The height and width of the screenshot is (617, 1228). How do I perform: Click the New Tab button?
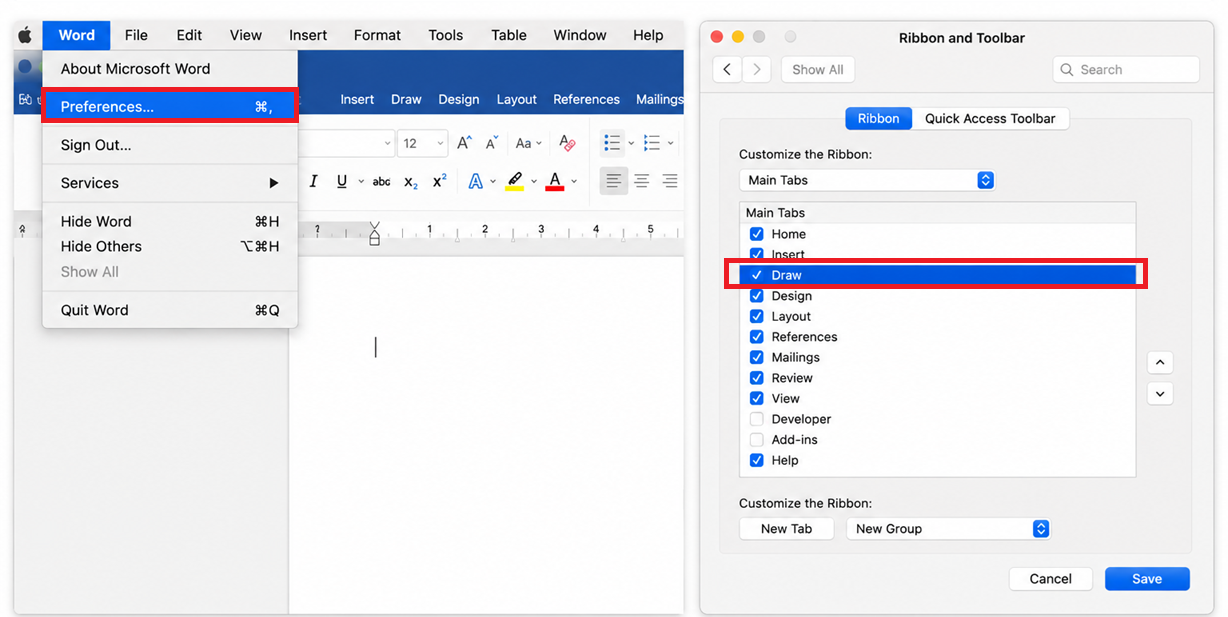[787, 528]
